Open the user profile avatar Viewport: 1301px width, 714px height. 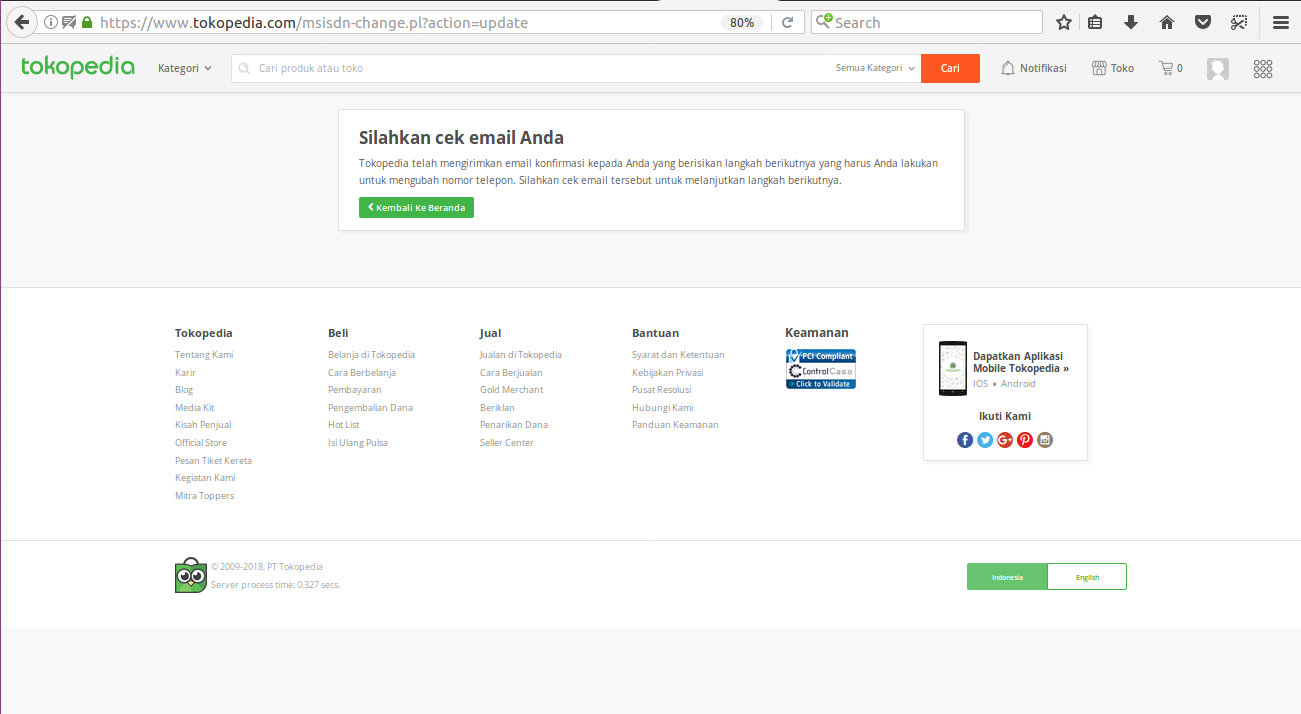click(x=1217, y=69)
